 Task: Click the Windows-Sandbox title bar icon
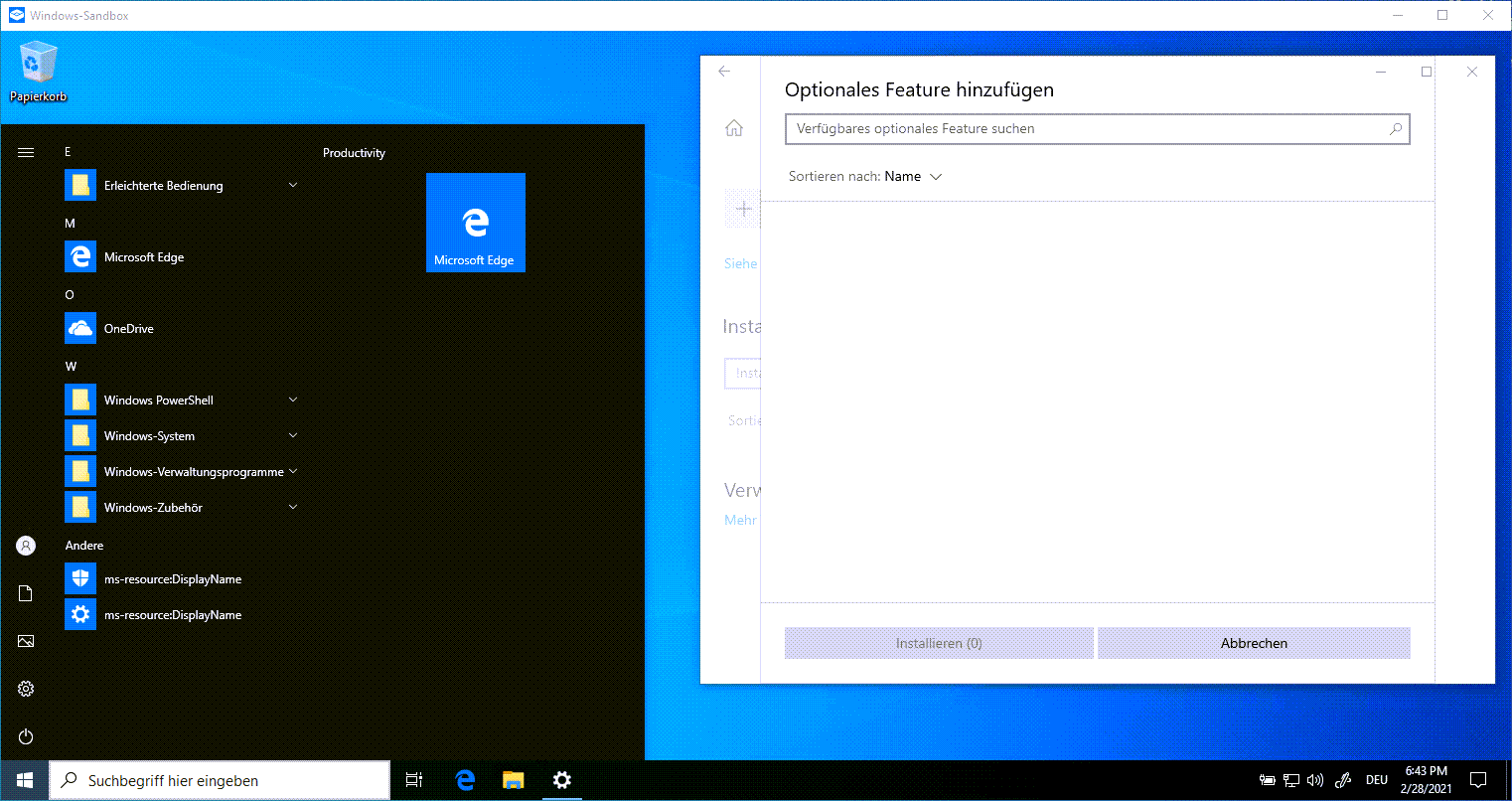tap(17, 15)
